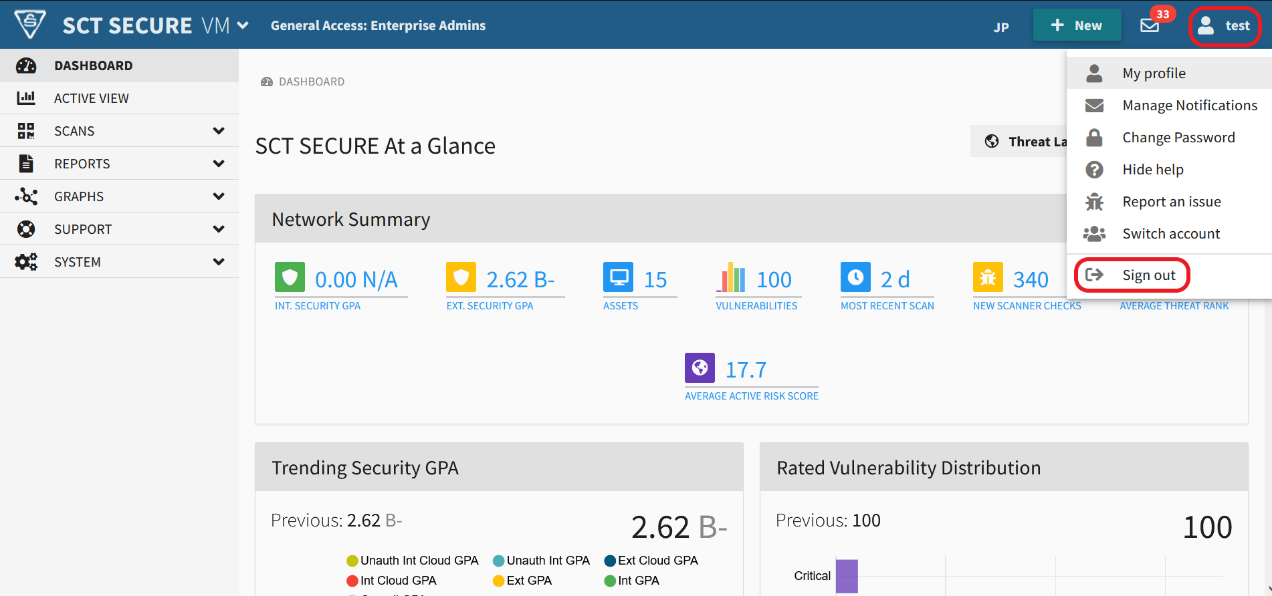Expand the System sidebar section chevron
The height and width of the screenshot is (596, 1272).
pos(219,262)
